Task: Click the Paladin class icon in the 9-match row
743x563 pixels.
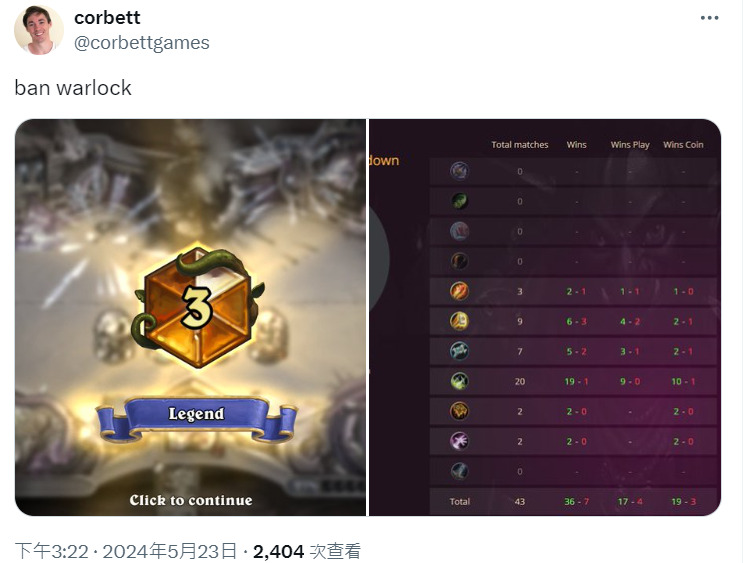Action: [x=459, y=321]
